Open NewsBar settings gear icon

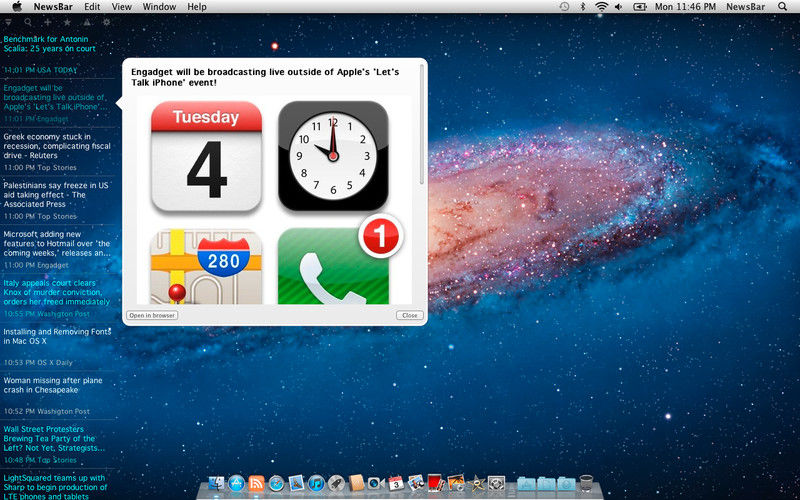coord(106,22)
